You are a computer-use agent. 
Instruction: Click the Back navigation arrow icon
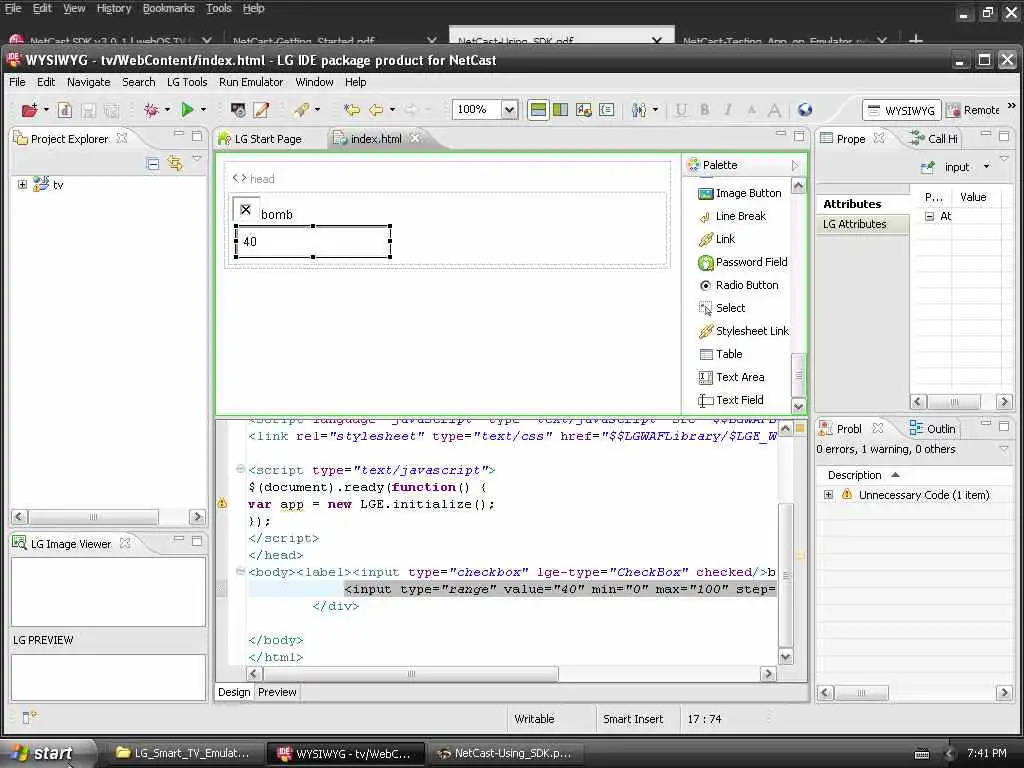(x=376, y=110)
